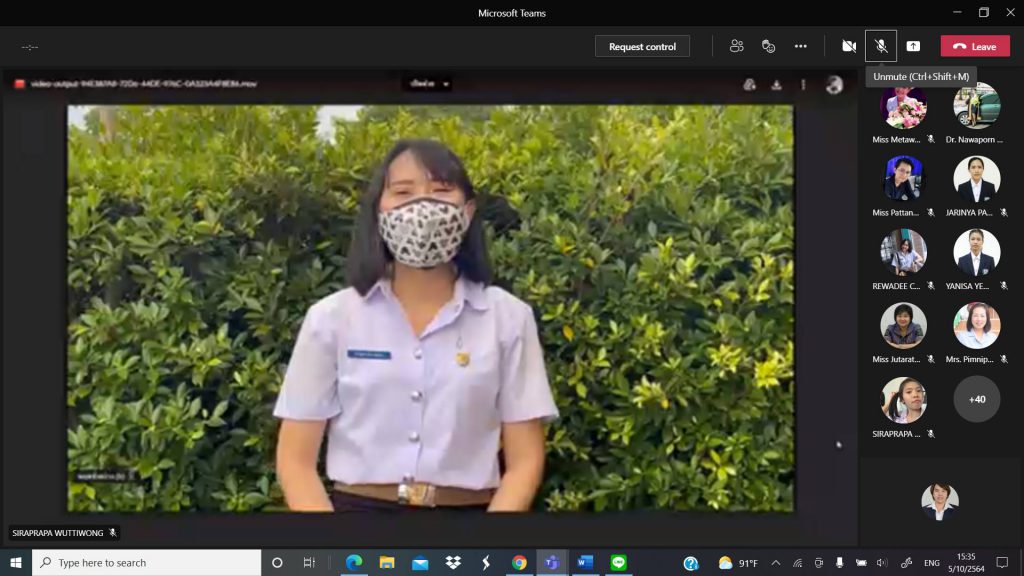
Task: Click the ENG language indicator
Action: (932, 563)
